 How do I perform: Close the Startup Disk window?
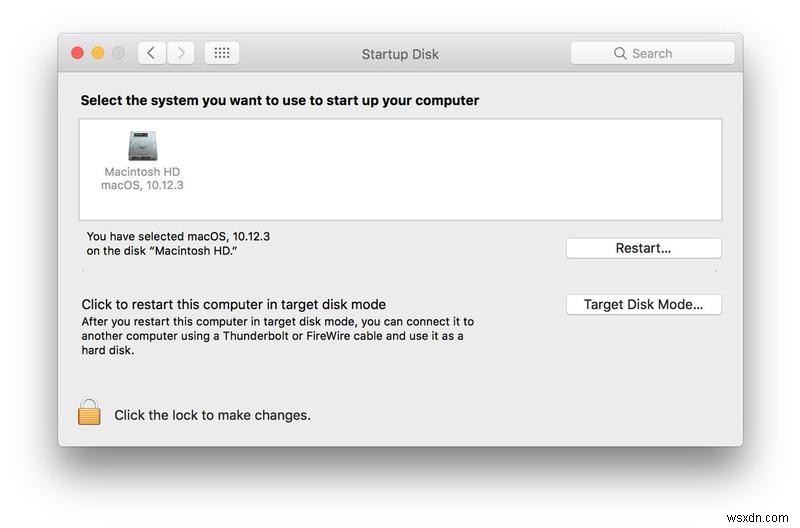[x=77, y=53]
